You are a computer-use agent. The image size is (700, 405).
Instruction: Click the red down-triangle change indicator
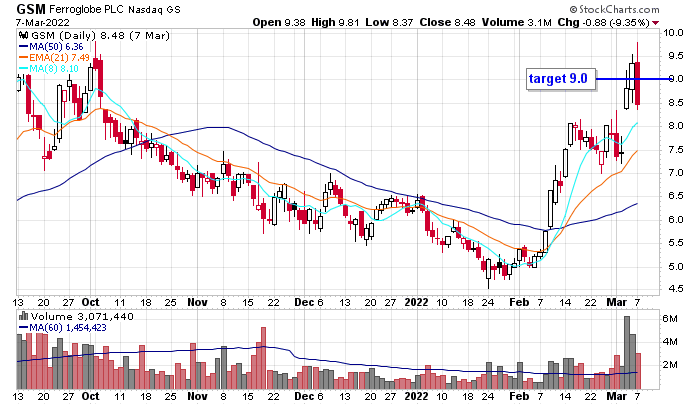pos(656,23)
